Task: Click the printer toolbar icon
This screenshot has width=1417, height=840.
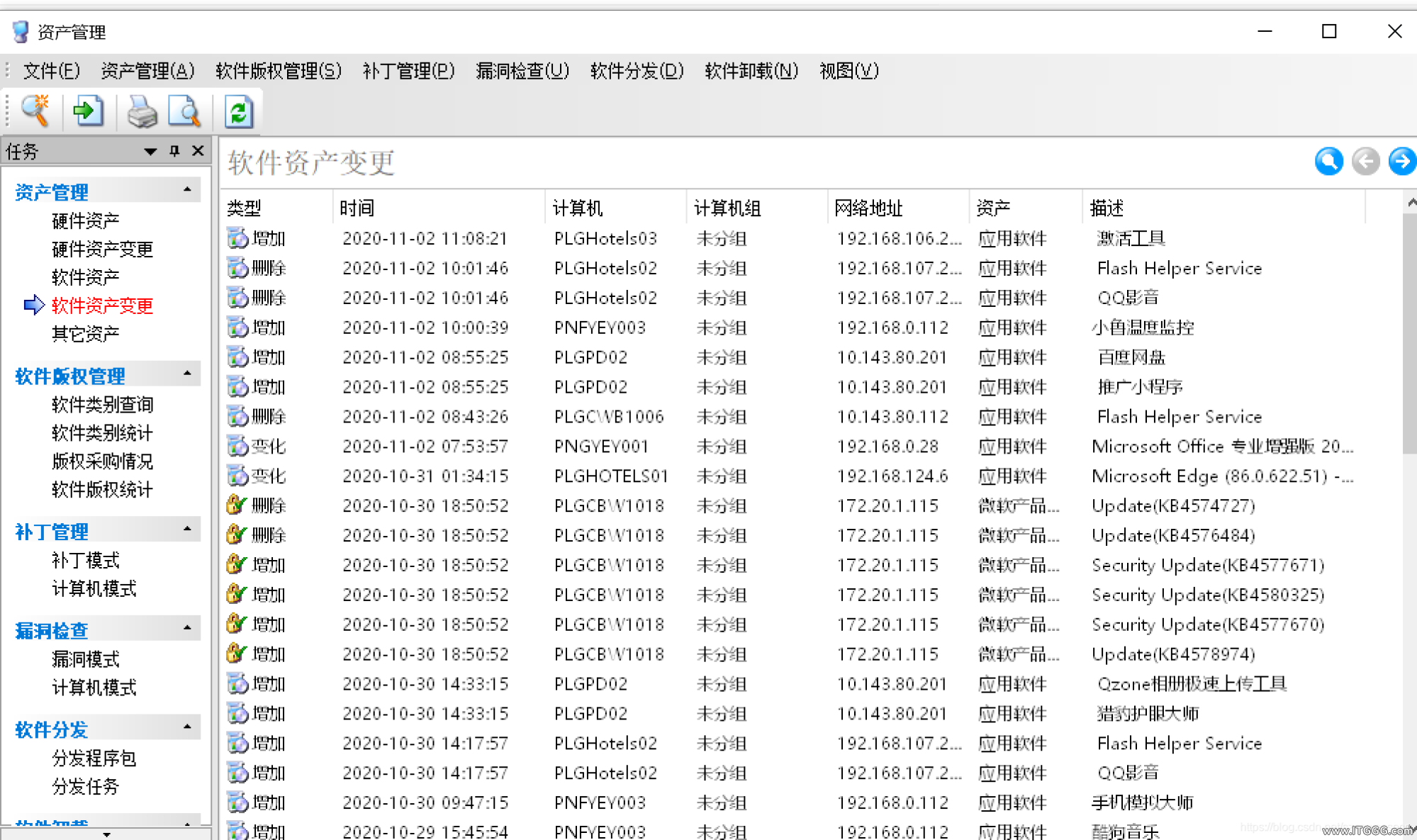Action: pos(142,111)
